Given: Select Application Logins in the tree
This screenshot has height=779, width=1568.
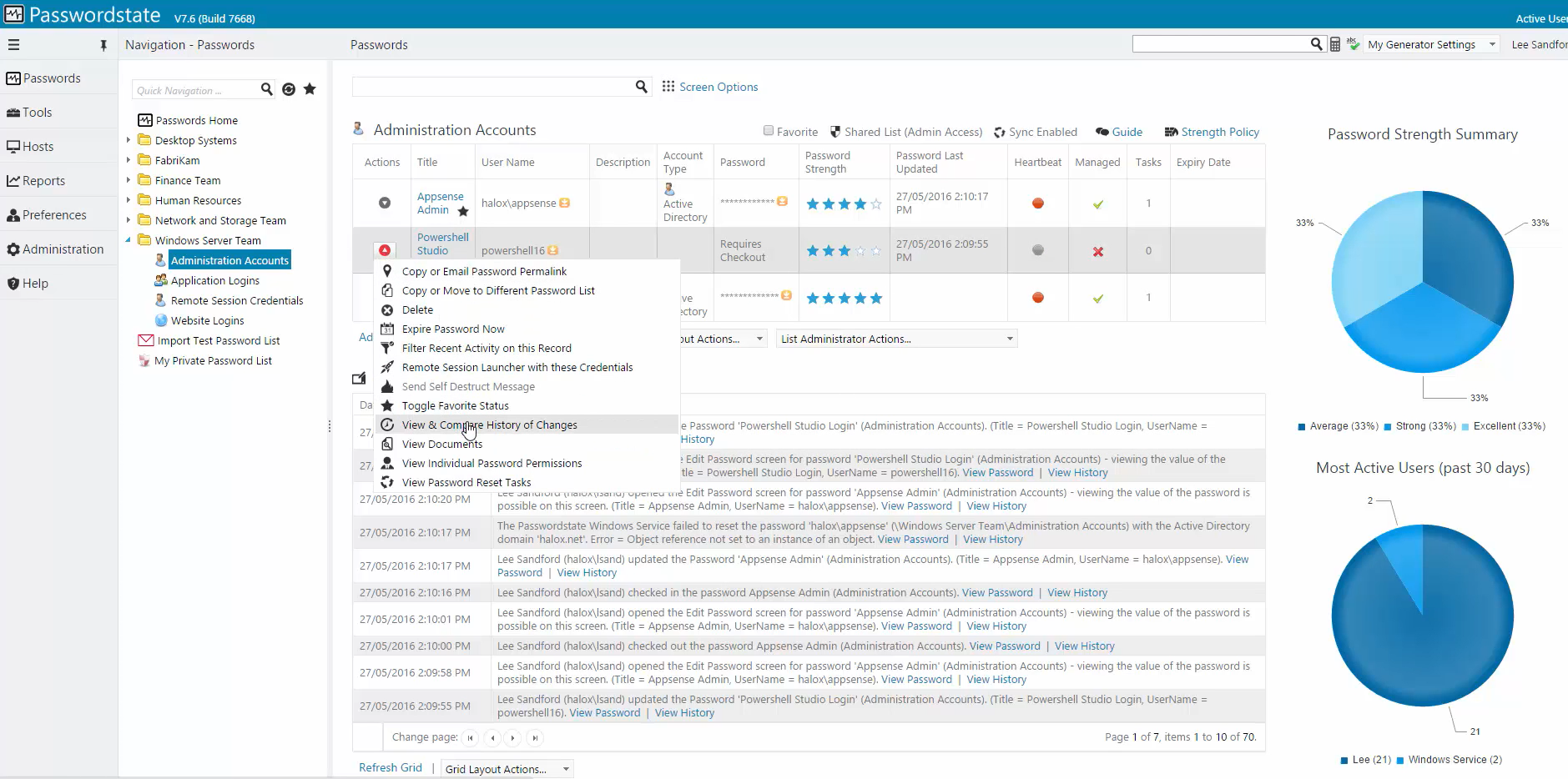Looking at the screenshot, I should [214, 280].
